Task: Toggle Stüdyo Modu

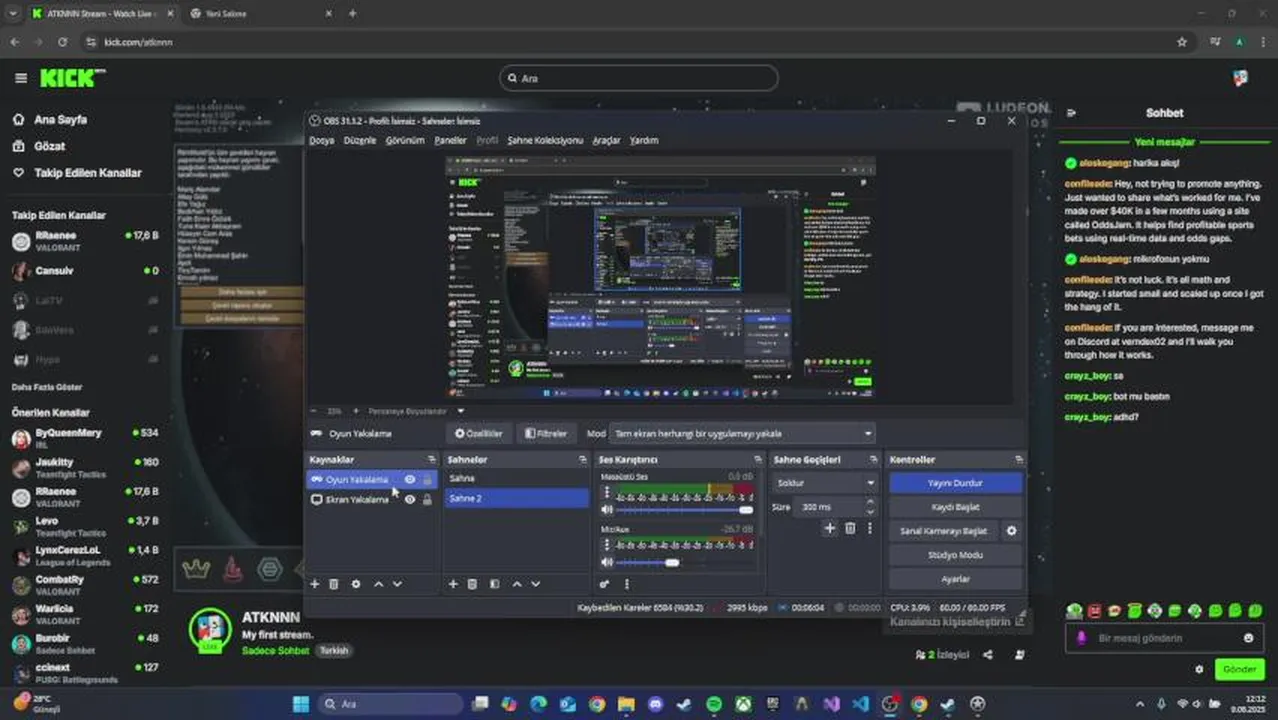Action: click(955, 555)
